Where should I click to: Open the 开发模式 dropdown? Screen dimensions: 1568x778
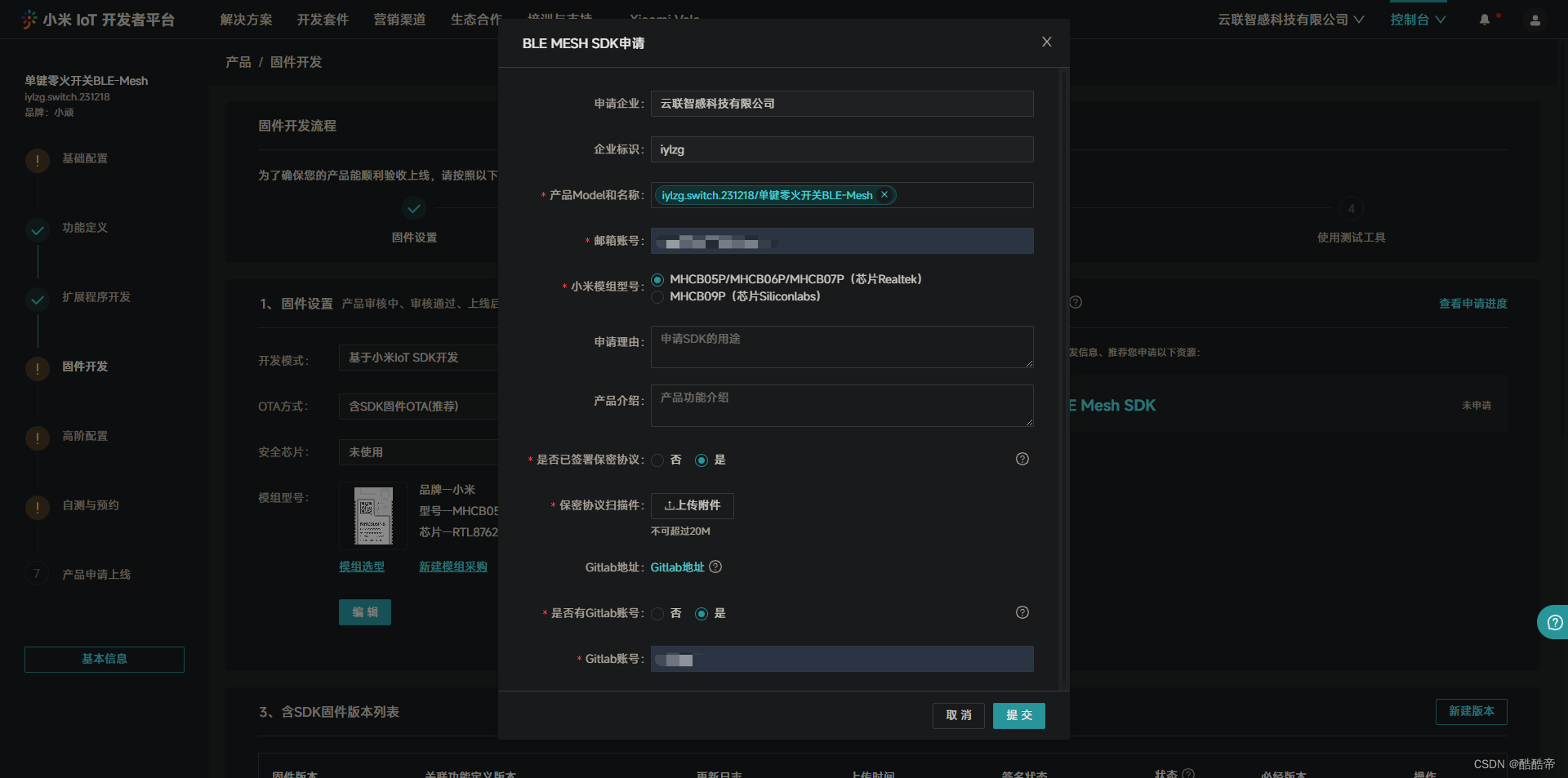418,358
